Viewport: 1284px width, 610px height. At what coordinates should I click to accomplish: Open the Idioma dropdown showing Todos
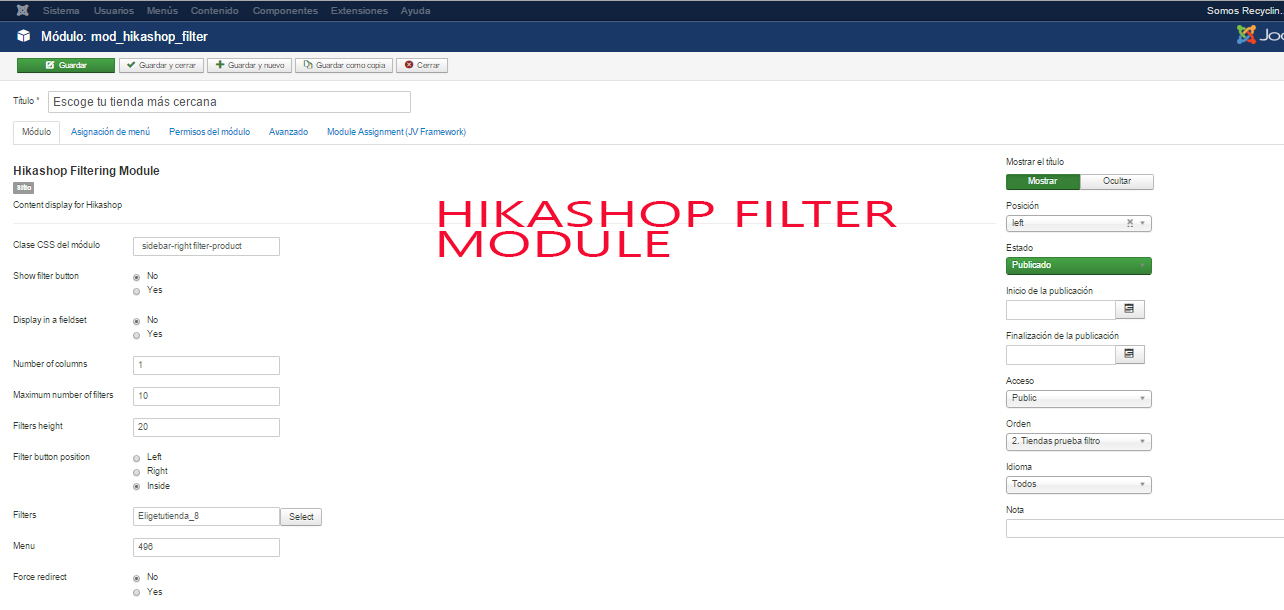pos(1079,484)
